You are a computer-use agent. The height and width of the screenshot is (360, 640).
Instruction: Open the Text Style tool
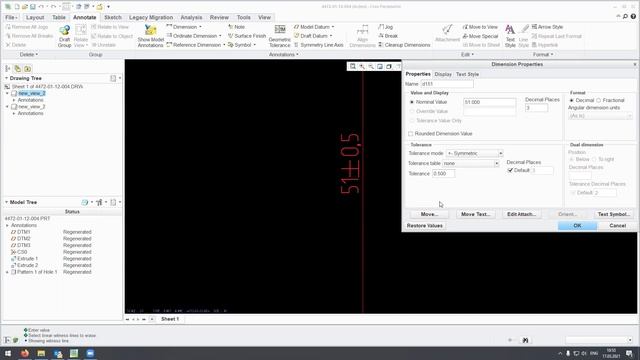510,36
